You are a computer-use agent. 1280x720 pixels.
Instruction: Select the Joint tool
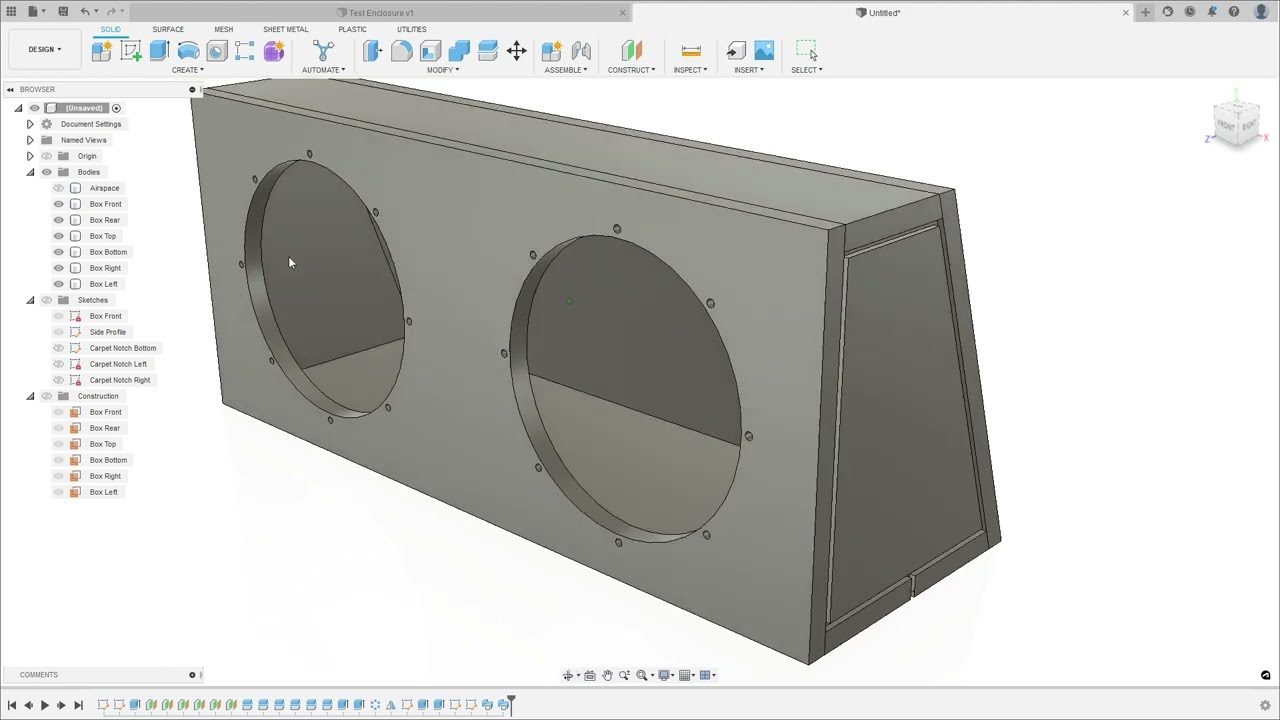pos(581,51)
